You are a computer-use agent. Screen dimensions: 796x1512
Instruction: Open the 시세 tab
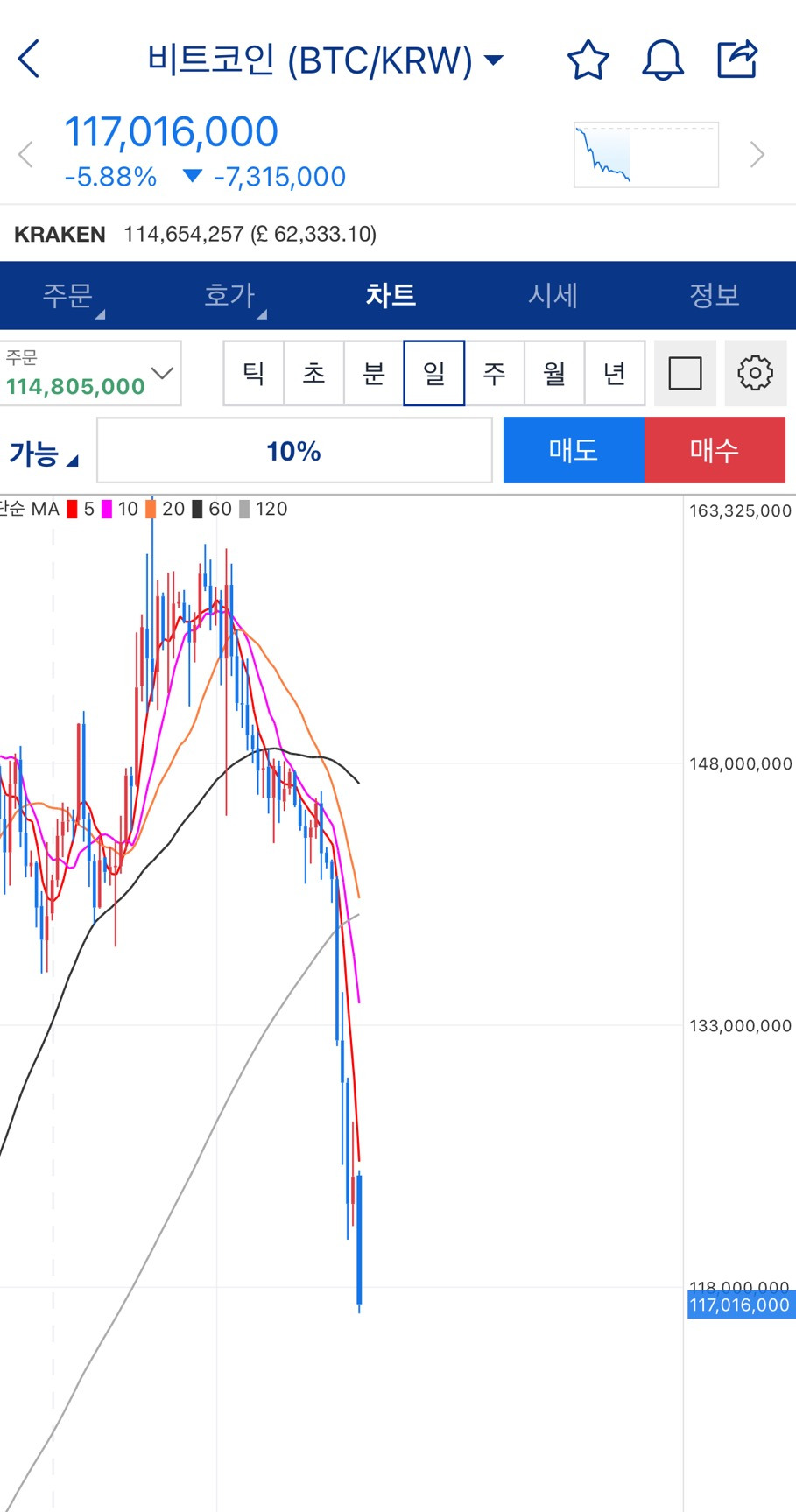(553, 296)
